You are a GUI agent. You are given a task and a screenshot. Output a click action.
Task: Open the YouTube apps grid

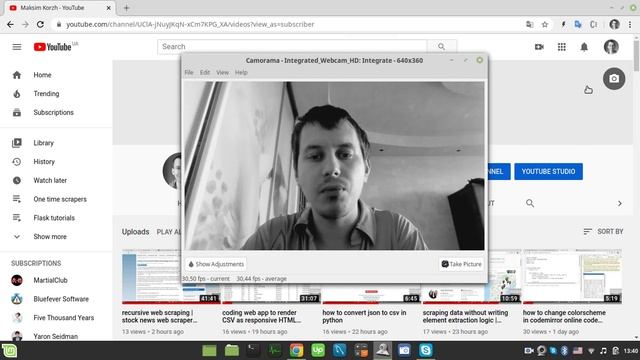tap(562, 47)
